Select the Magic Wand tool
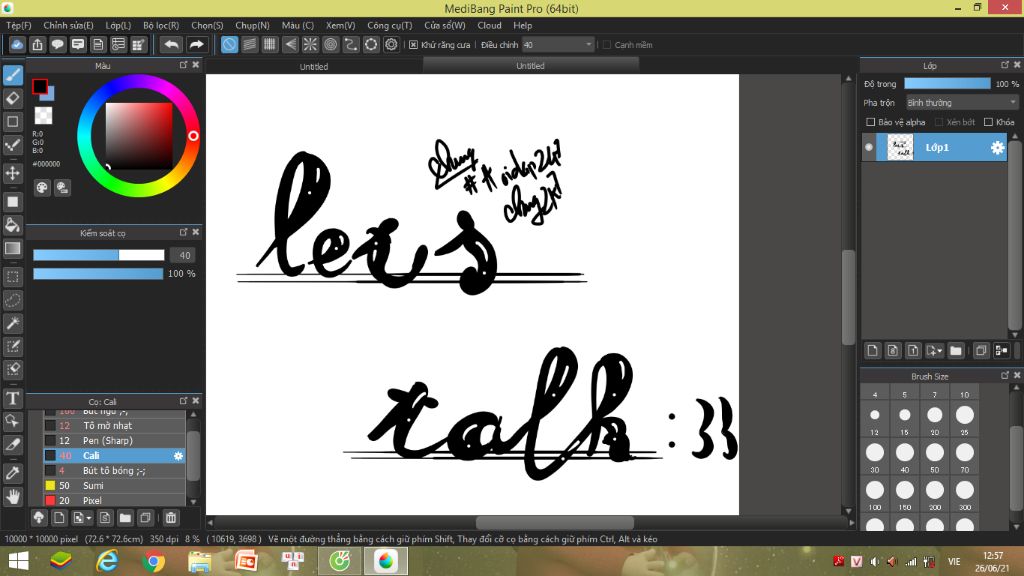Viewport: 1024px width, 576px height. click(12, 323)
